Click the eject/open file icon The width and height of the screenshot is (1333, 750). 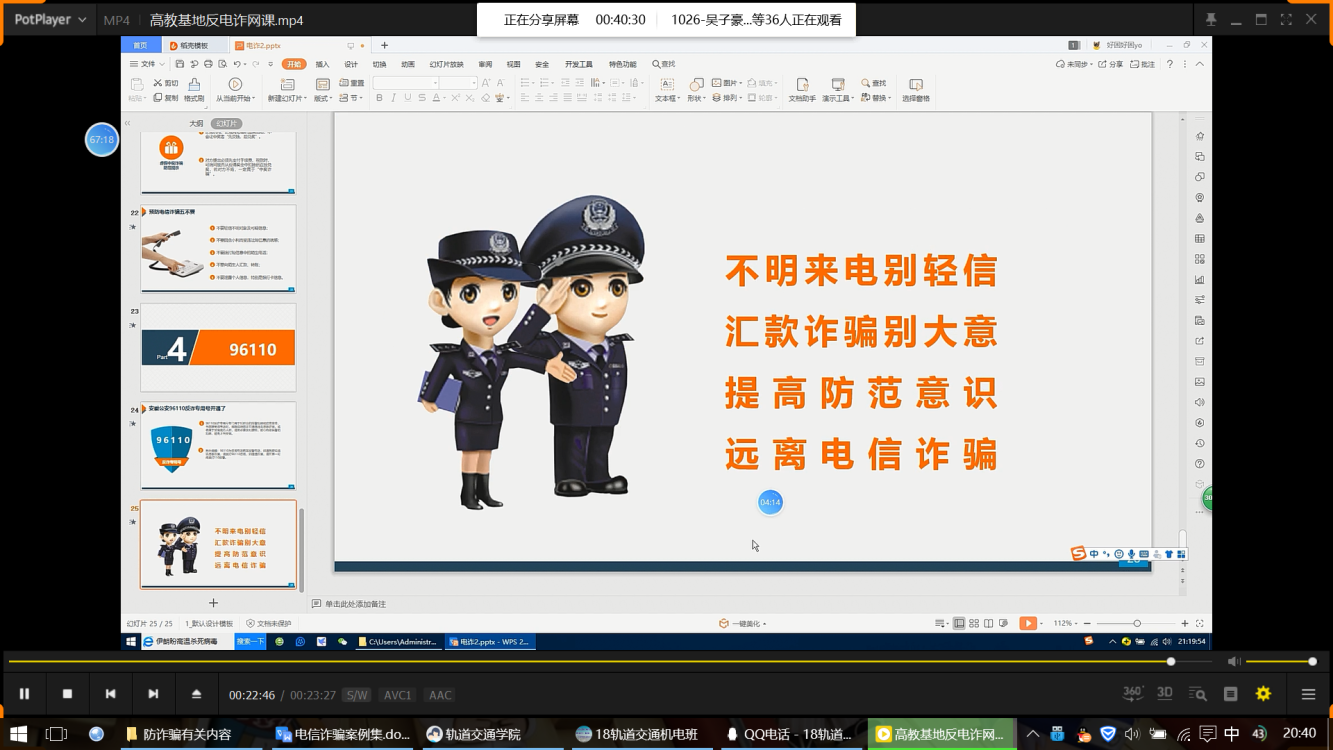pos(196,694)
